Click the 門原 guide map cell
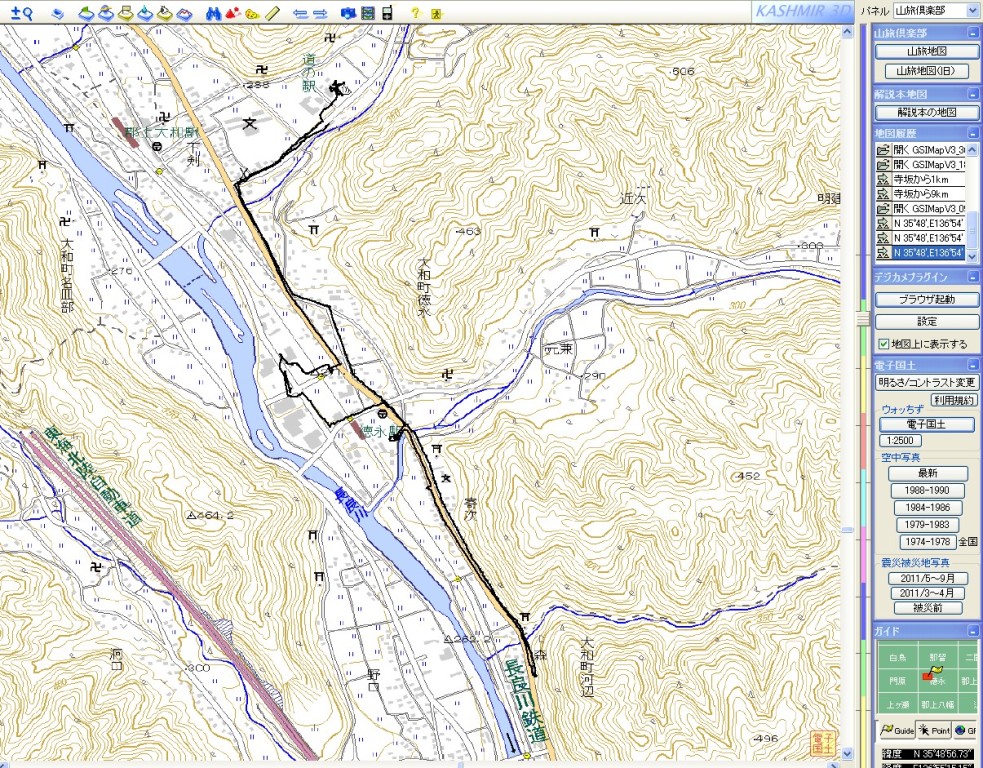The image size is (983, 768). (x=898, y=681)
